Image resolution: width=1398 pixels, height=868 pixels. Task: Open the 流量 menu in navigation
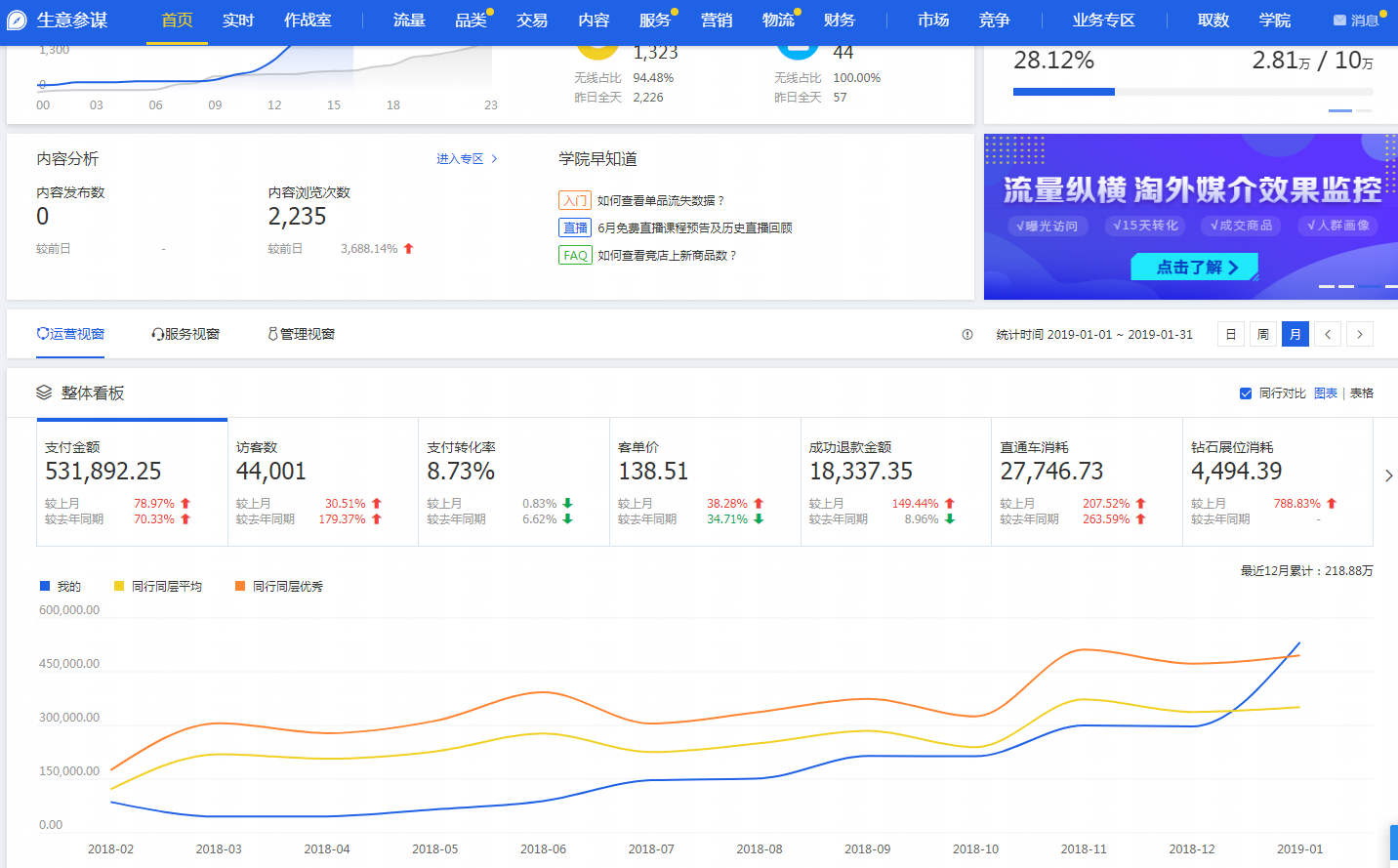pyautogui.click(x=409, y=21)
